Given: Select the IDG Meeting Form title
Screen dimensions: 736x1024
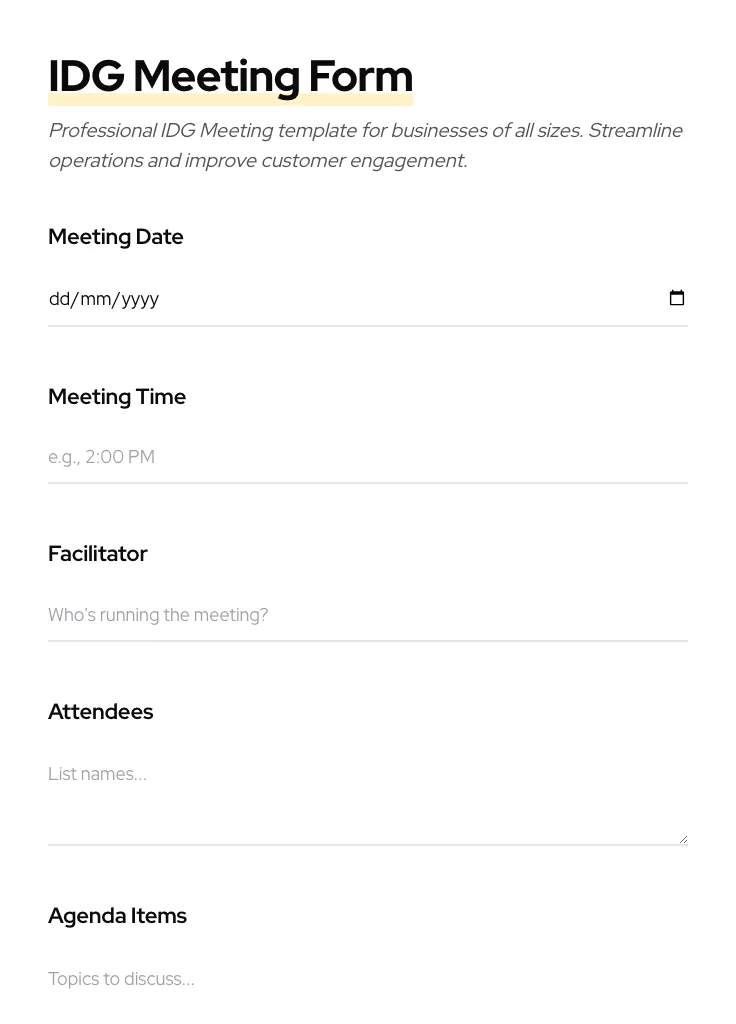Looking at the screenshot, I should (230, 75).
